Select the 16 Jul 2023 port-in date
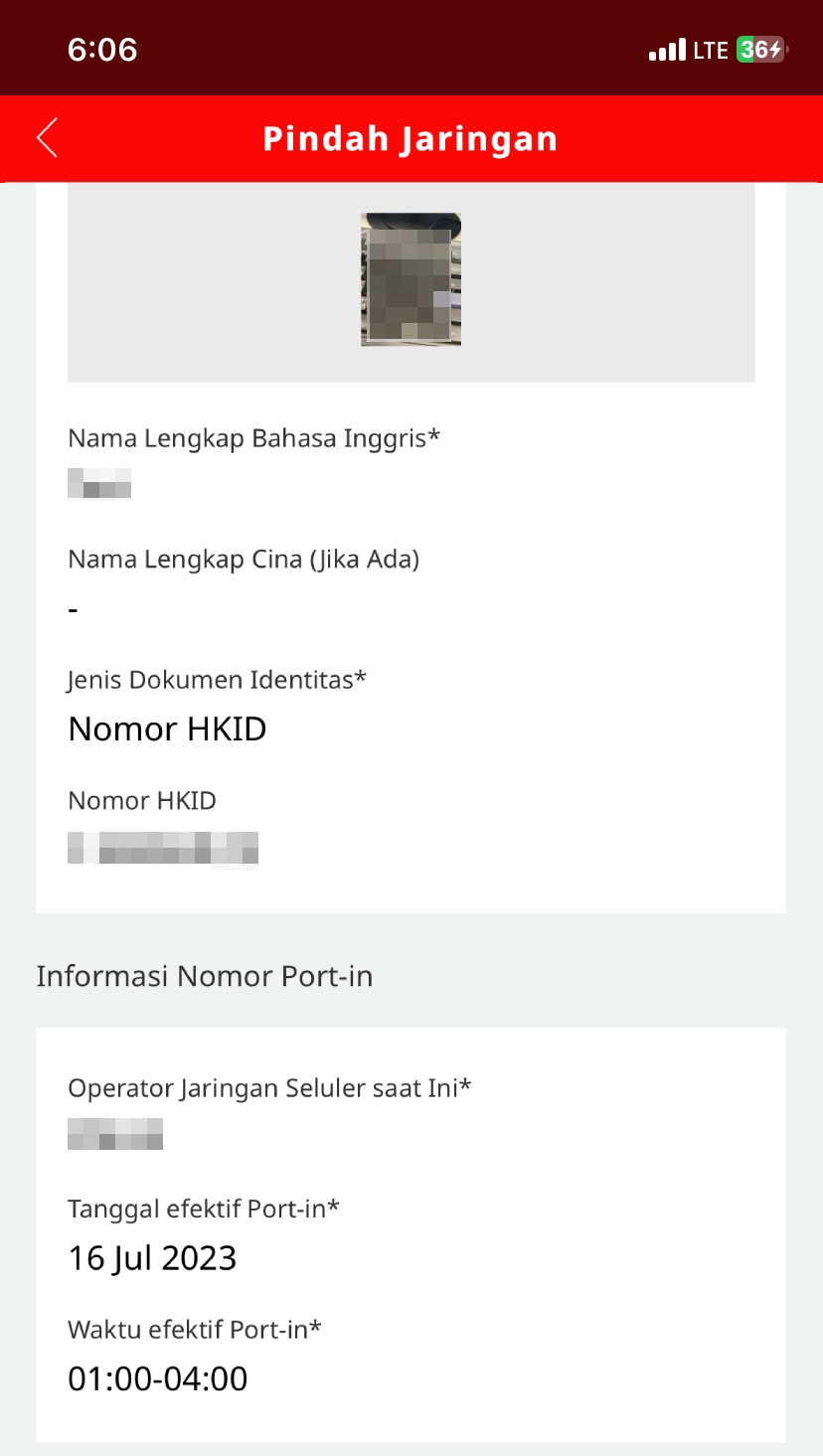823x1456 pixels. pos(152,1258)
